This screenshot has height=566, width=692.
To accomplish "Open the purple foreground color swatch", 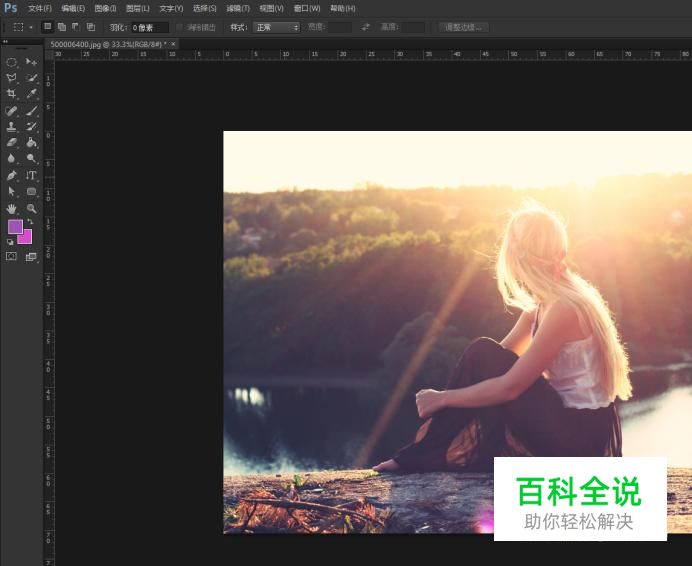I will 15,226.
